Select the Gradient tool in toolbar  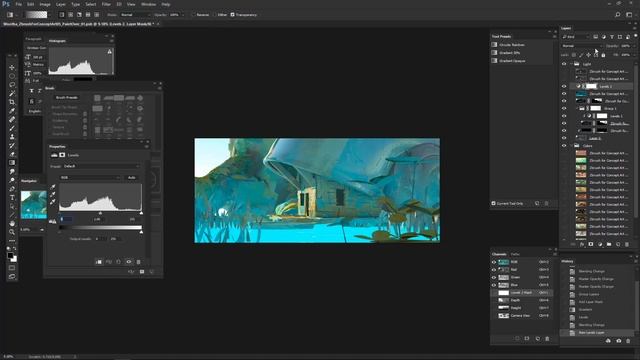pos(12,162)
